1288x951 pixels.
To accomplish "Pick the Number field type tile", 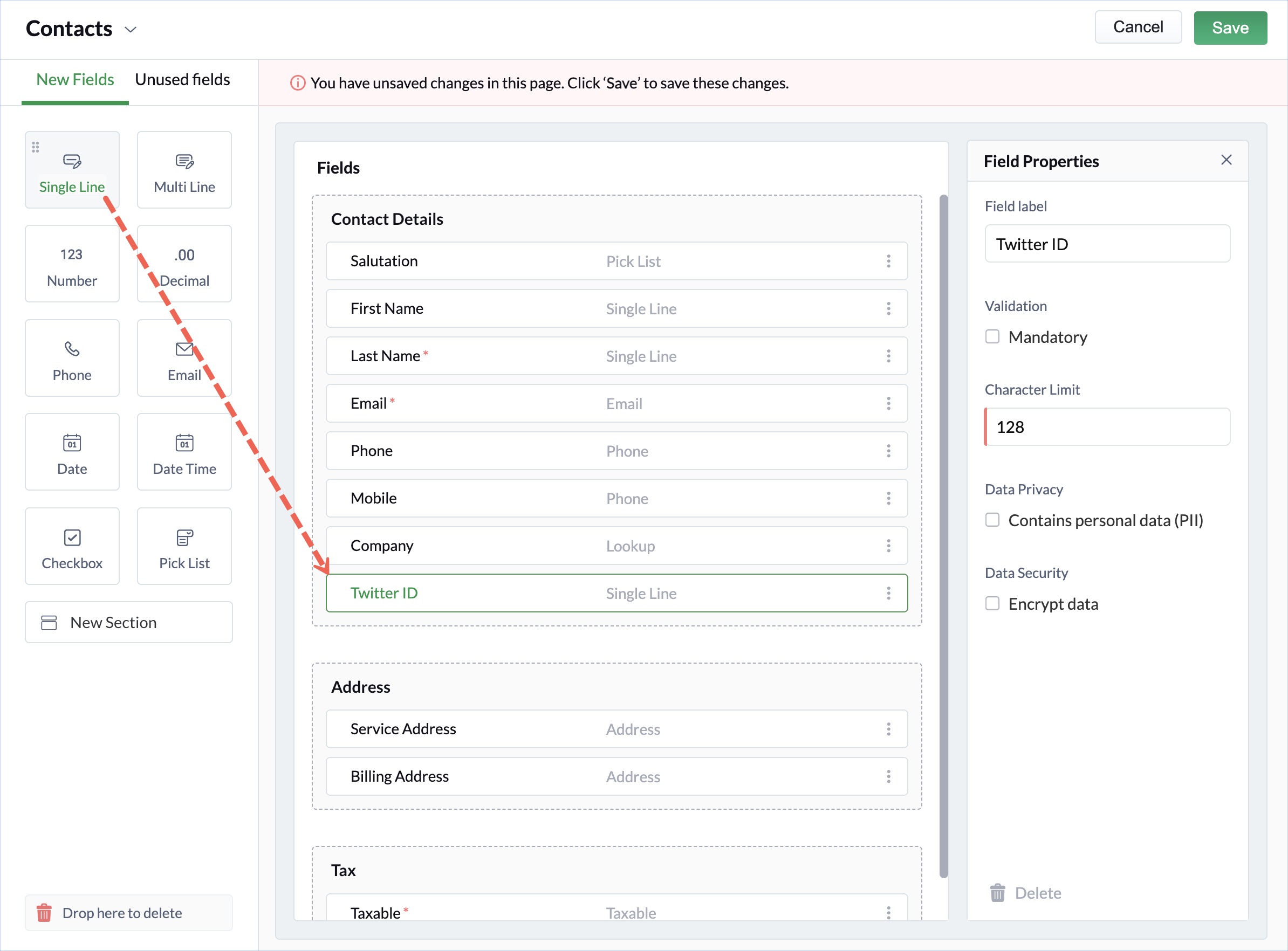I will point(72,264).
